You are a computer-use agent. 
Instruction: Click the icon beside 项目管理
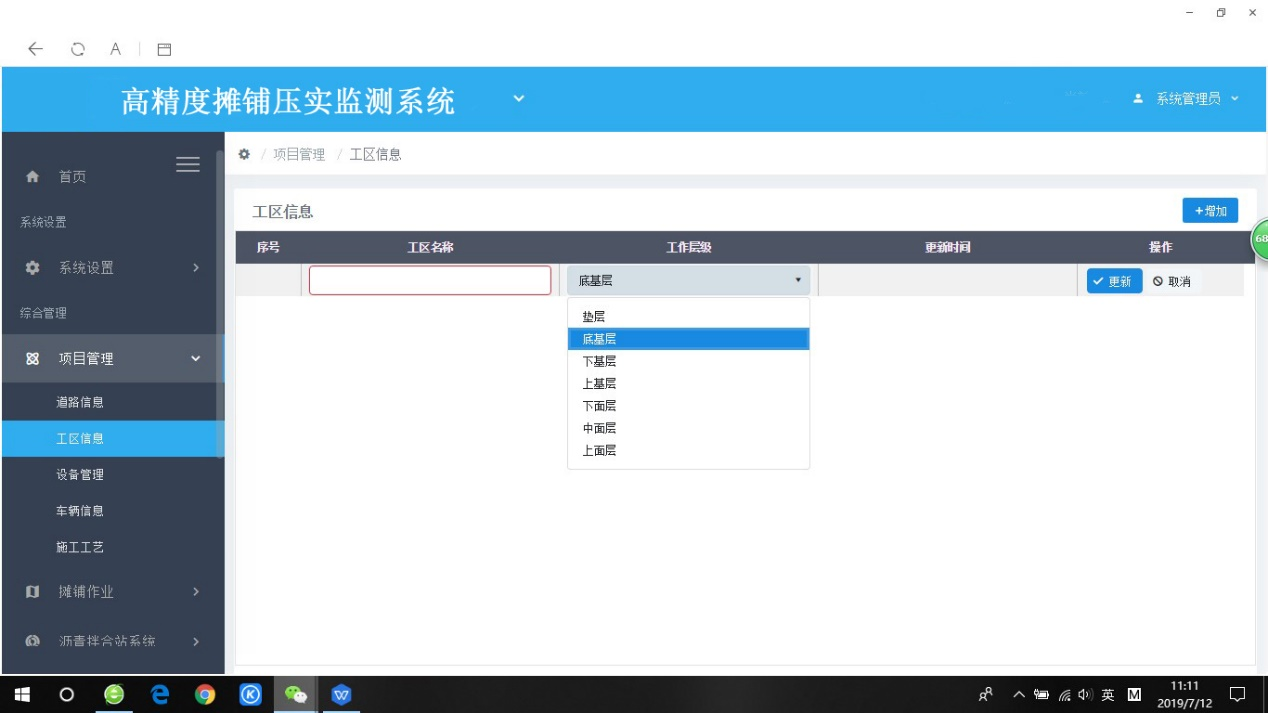[32, 359]
